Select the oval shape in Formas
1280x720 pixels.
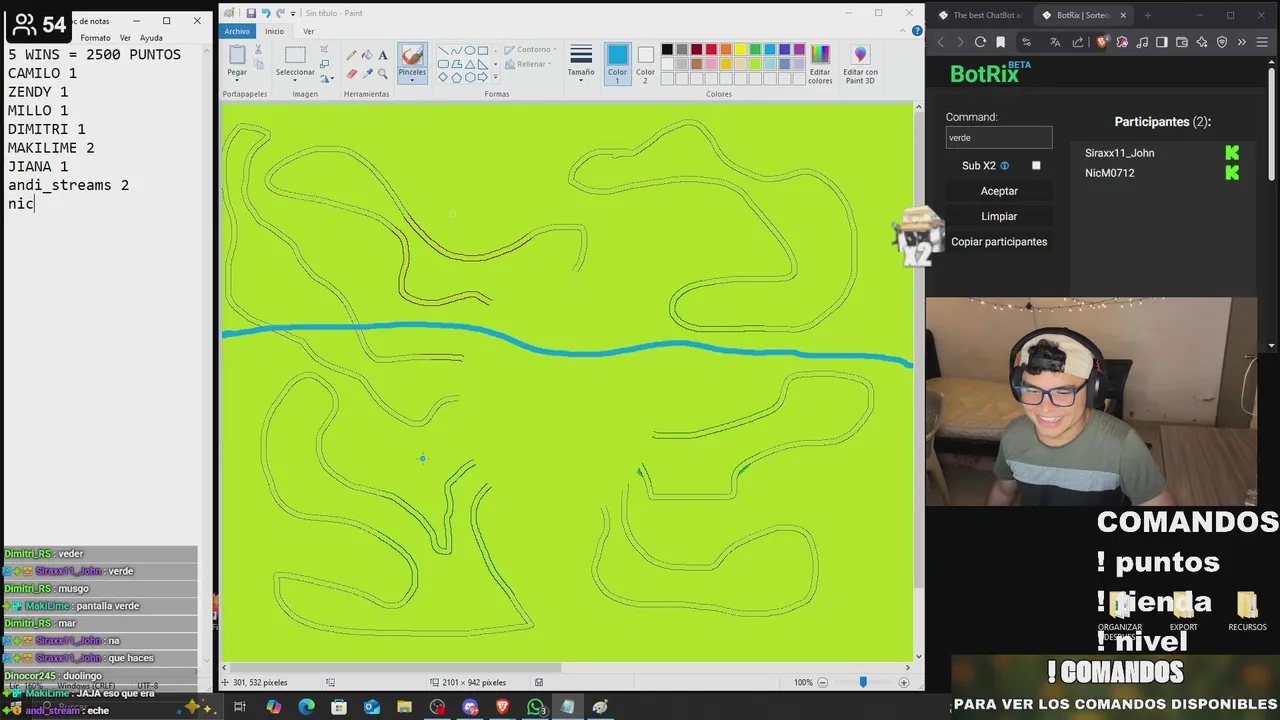point(469,50)
